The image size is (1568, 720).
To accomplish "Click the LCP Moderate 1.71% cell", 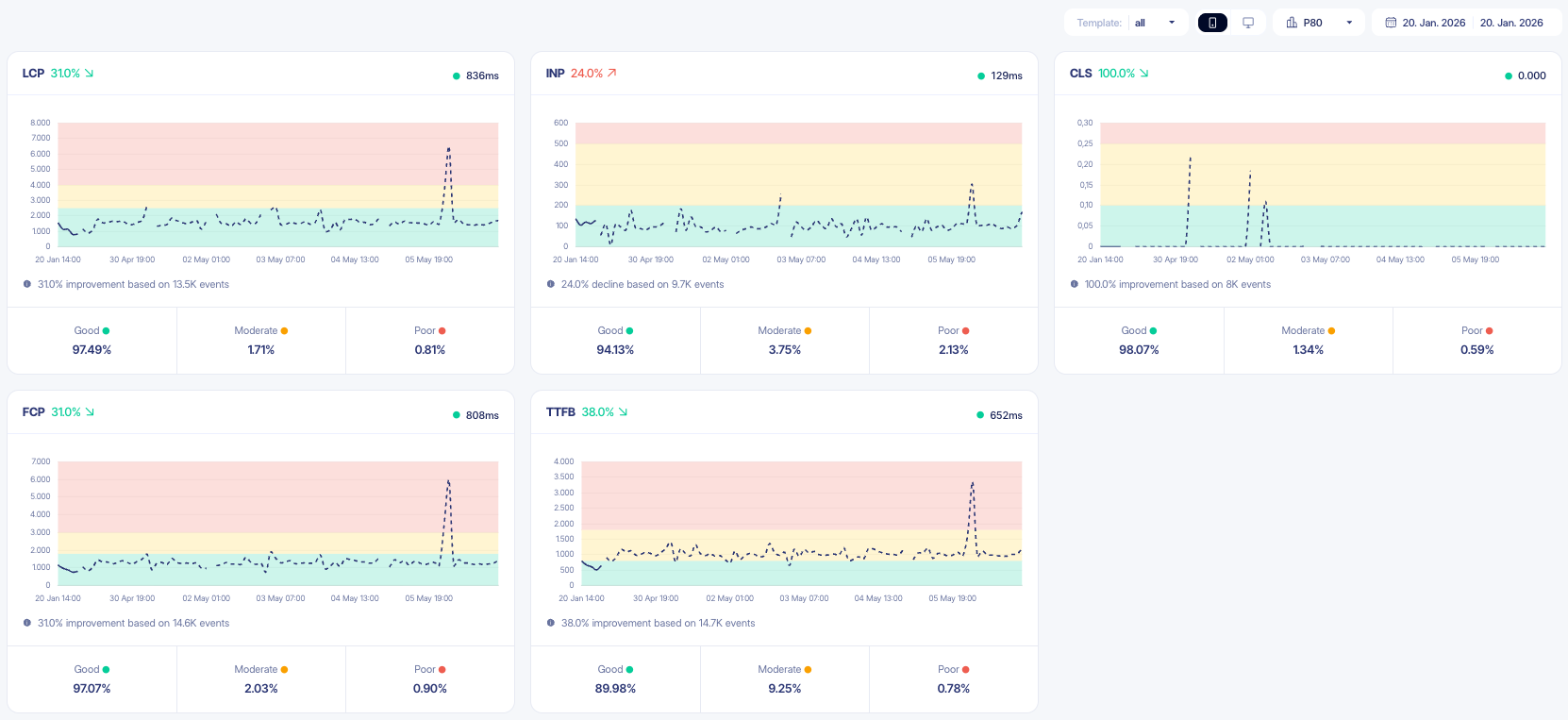I will click(261, 341).
